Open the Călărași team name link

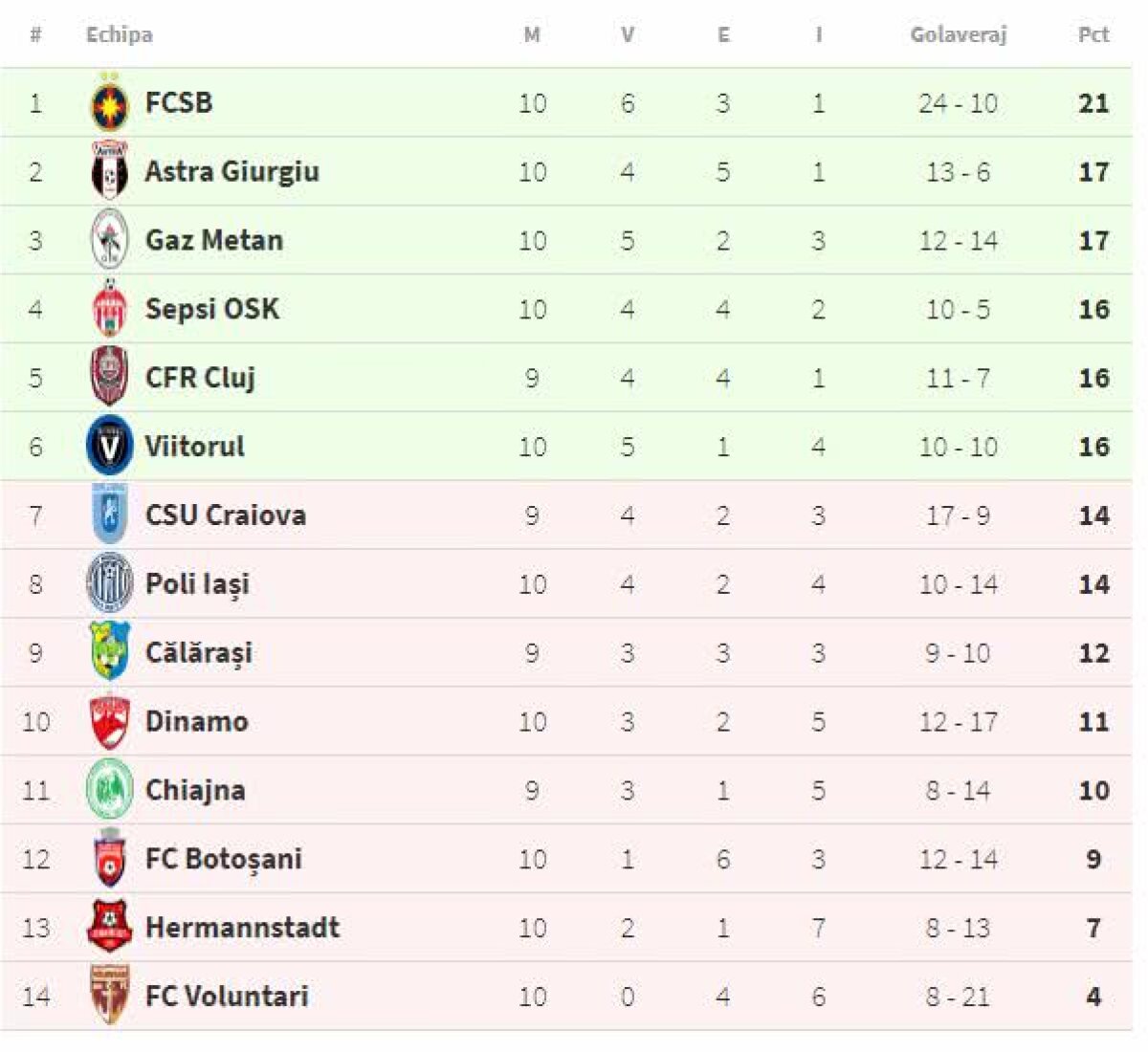(199, 653)
